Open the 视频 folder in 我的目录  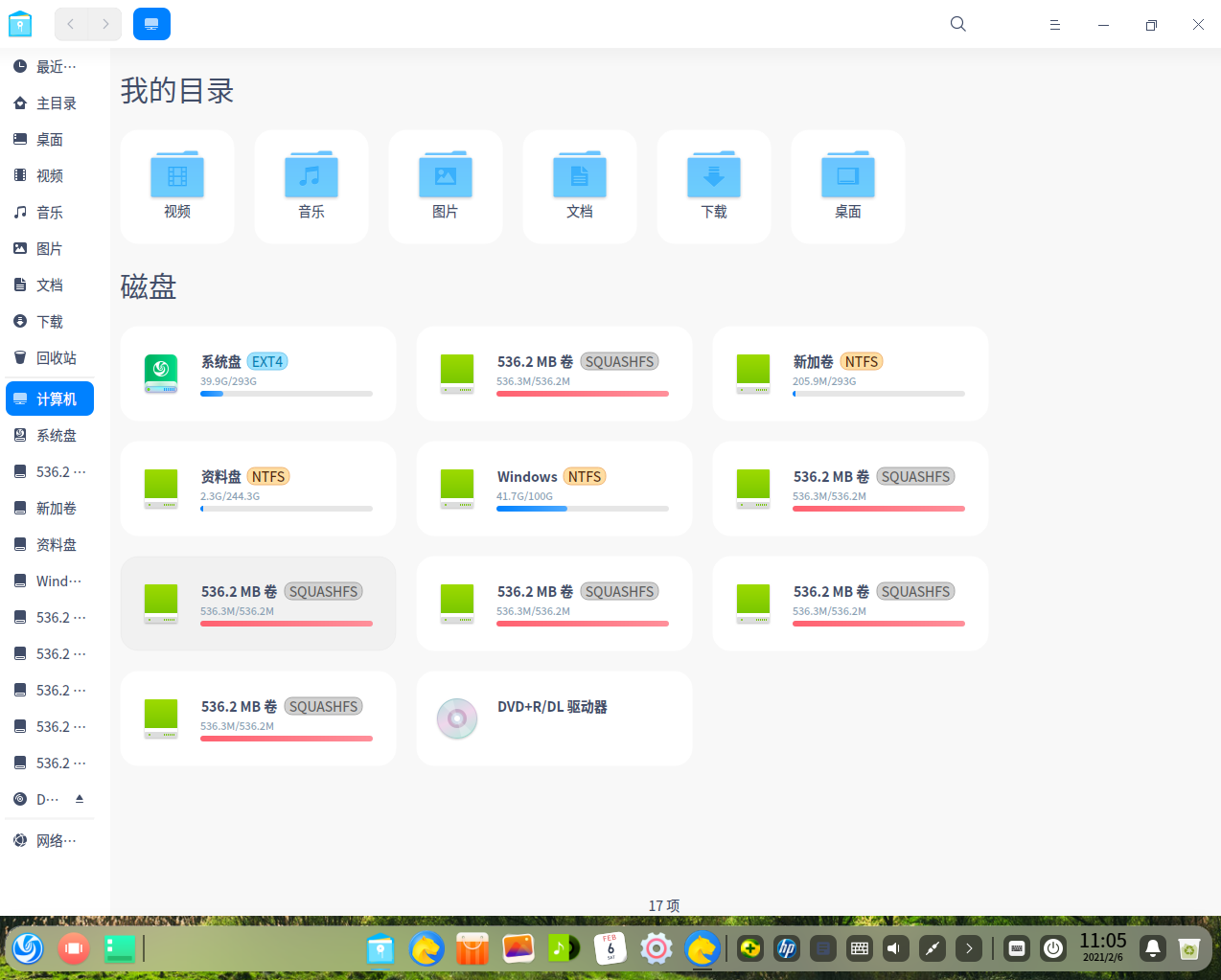(177, 187)
